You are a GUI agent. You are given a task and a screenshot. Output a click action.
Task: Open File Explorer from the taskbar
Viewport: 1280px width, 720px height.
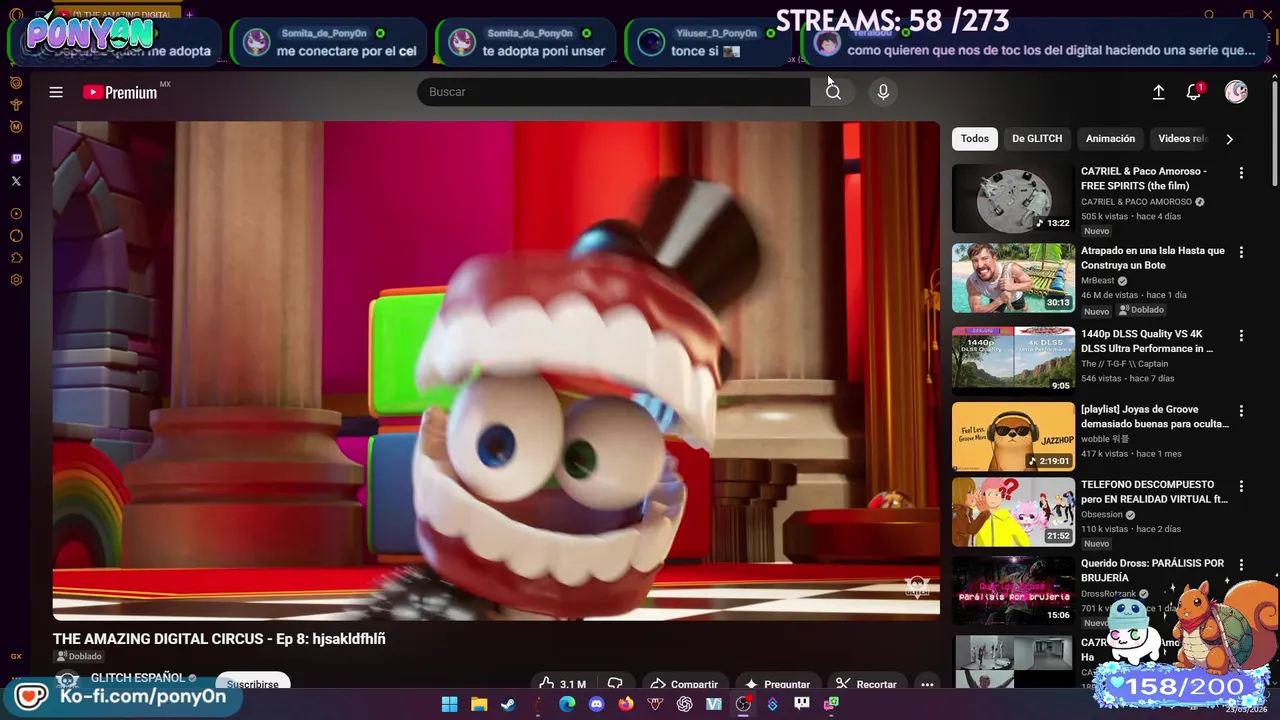[479, 704]
